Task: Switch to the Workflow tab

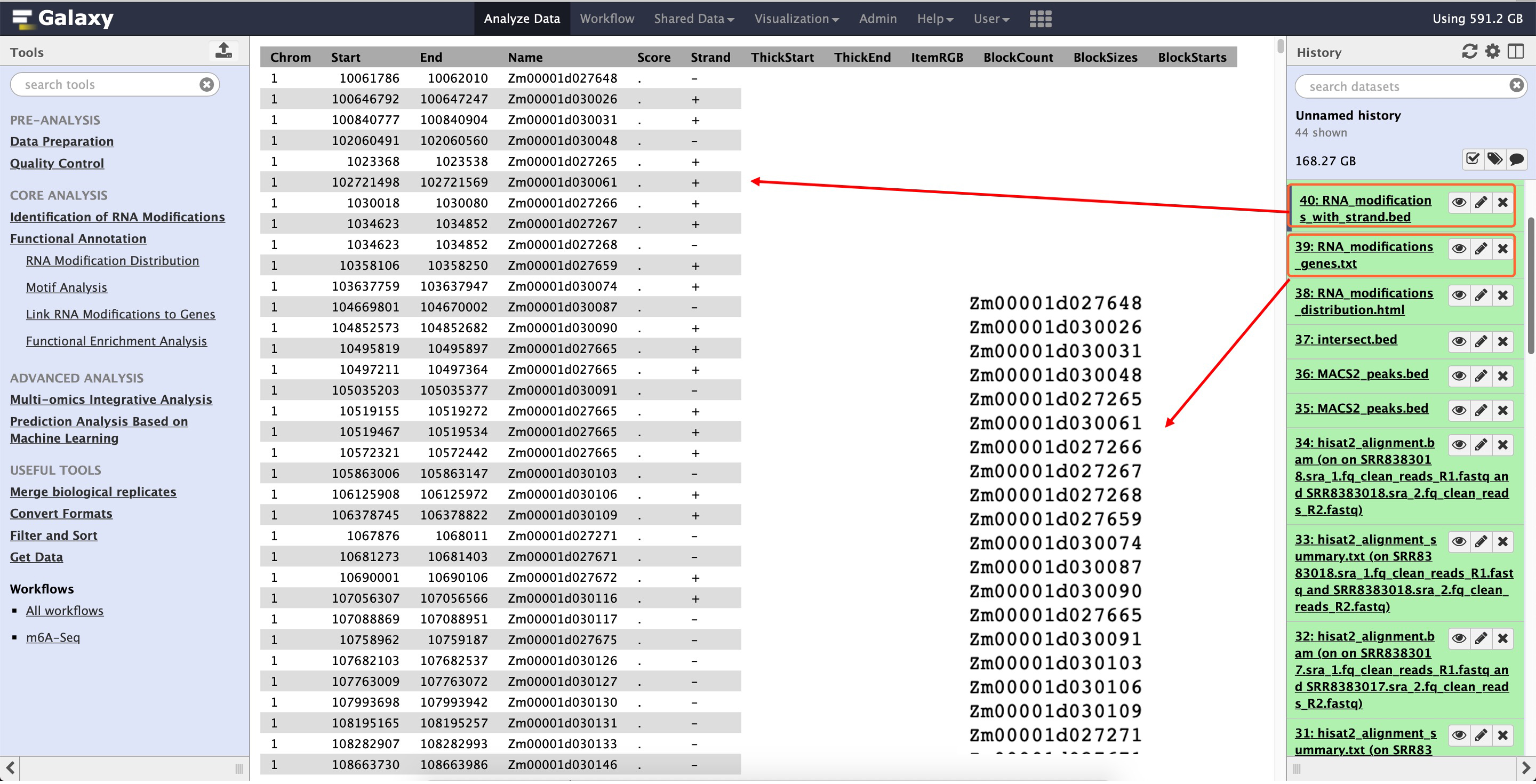Action: [606, 19]
